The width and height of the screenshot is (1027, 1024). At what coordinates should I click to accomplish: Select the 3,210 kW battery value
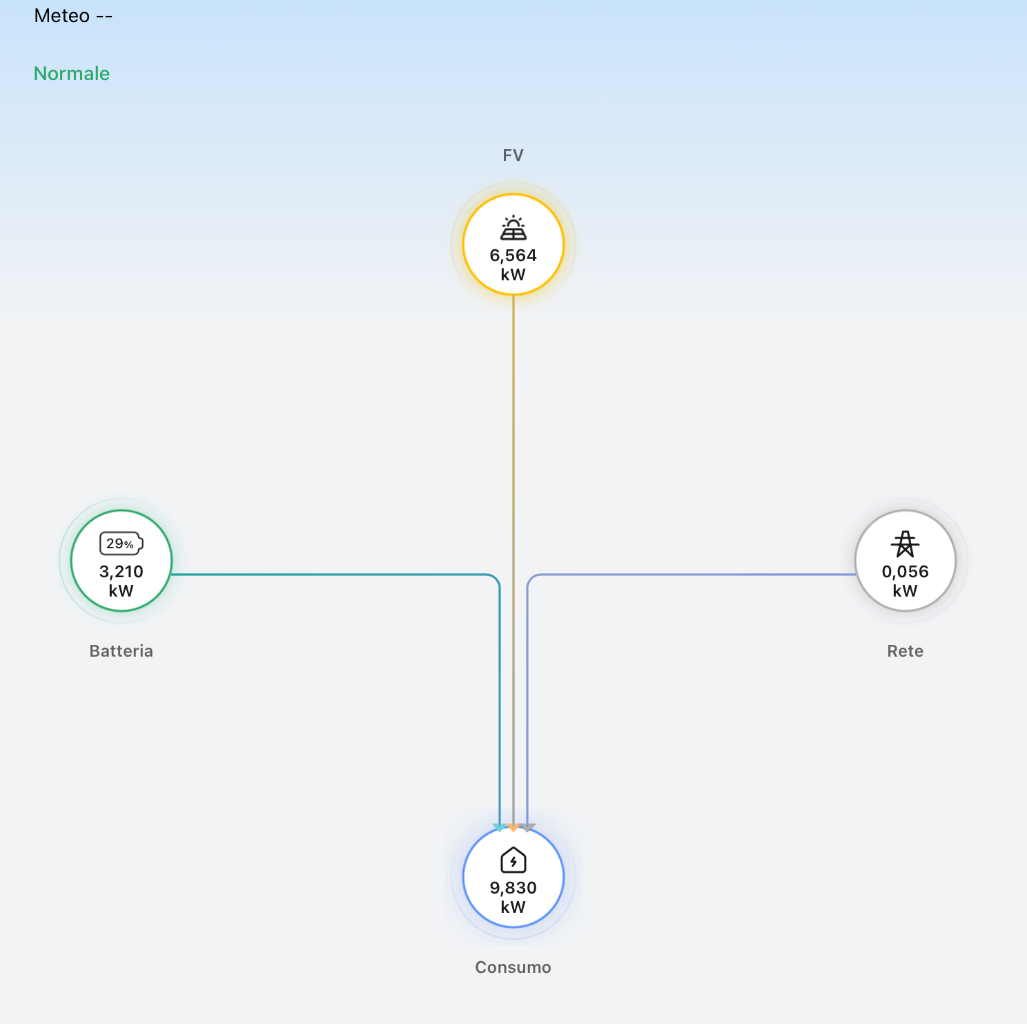pyautogui.click(x=121, y=581)
